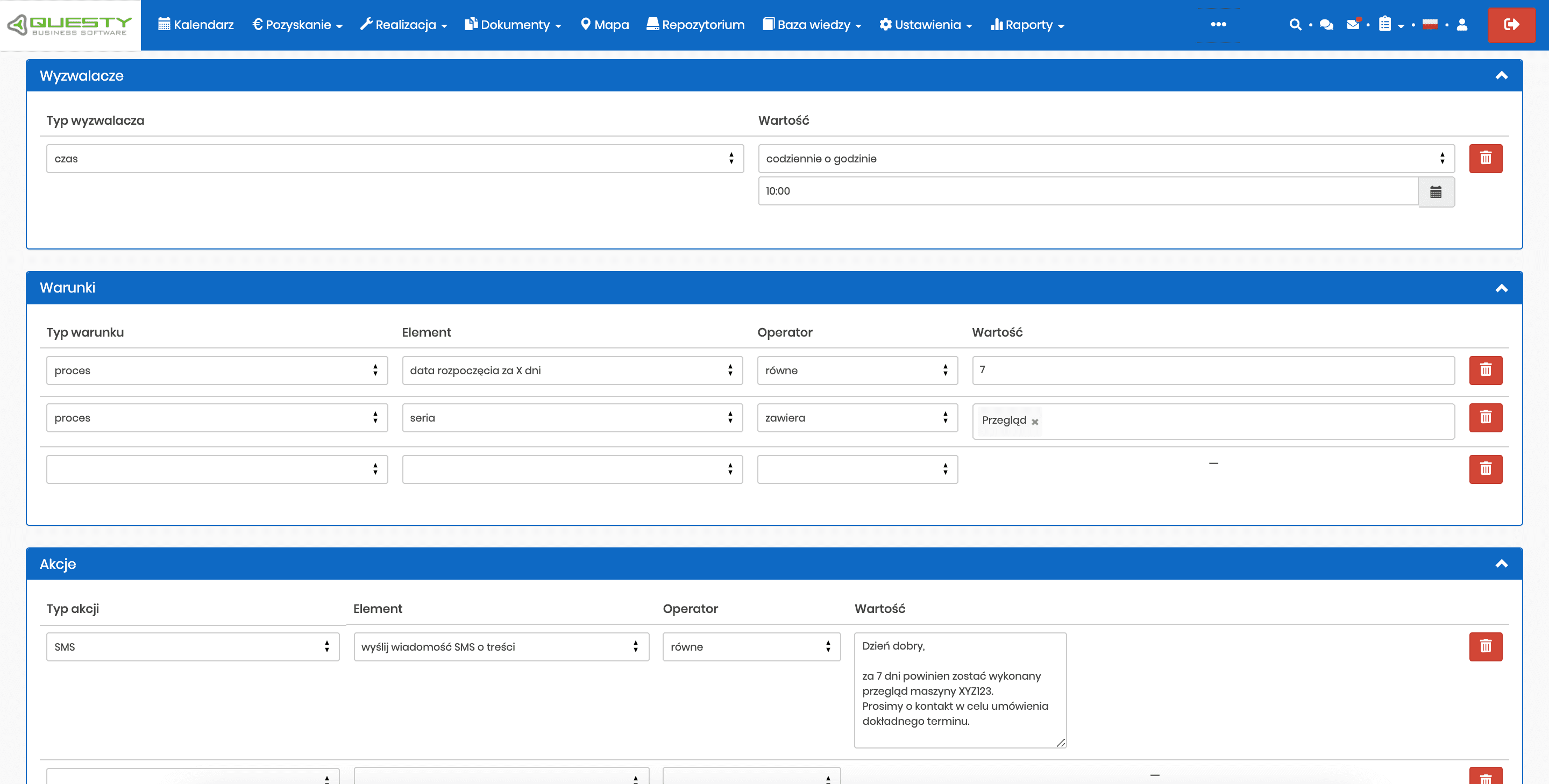The width and height of the screenshot is (1549, 784).
Task: Click the red logout button
Action: (x=1511, y=25)
